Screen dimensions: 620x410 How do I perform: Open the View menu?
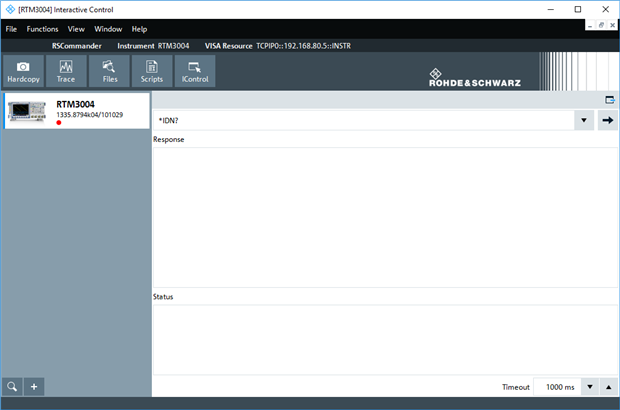(76, 29)
